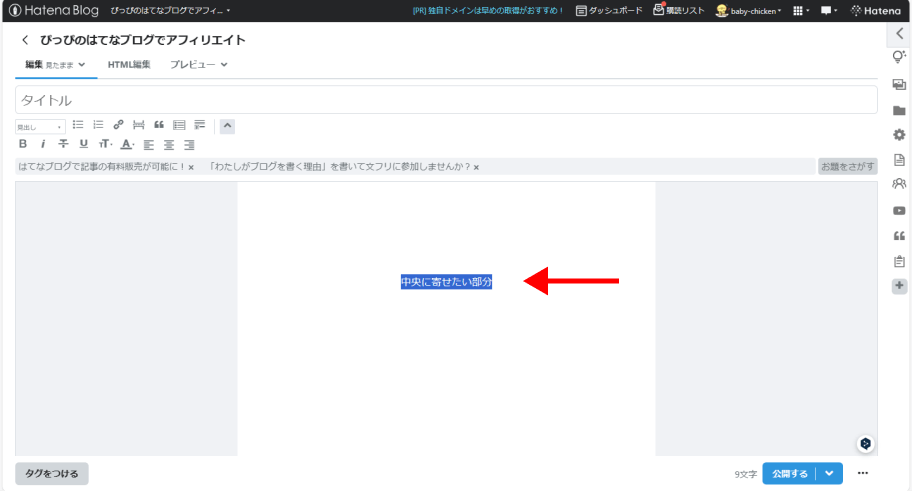The image size is (912, 491).
Task: Collapse the formatting toolbar with the caret button
Action: [x=227, y=126]
